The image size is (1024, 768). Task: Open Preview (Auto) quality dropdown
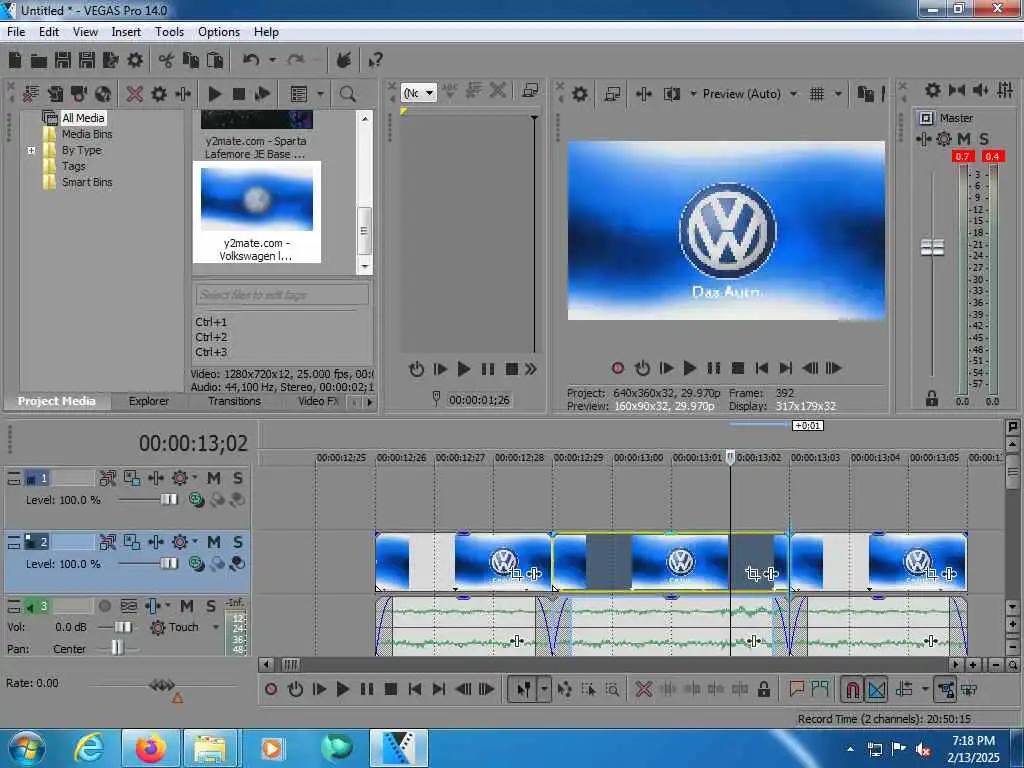point(793,94)
